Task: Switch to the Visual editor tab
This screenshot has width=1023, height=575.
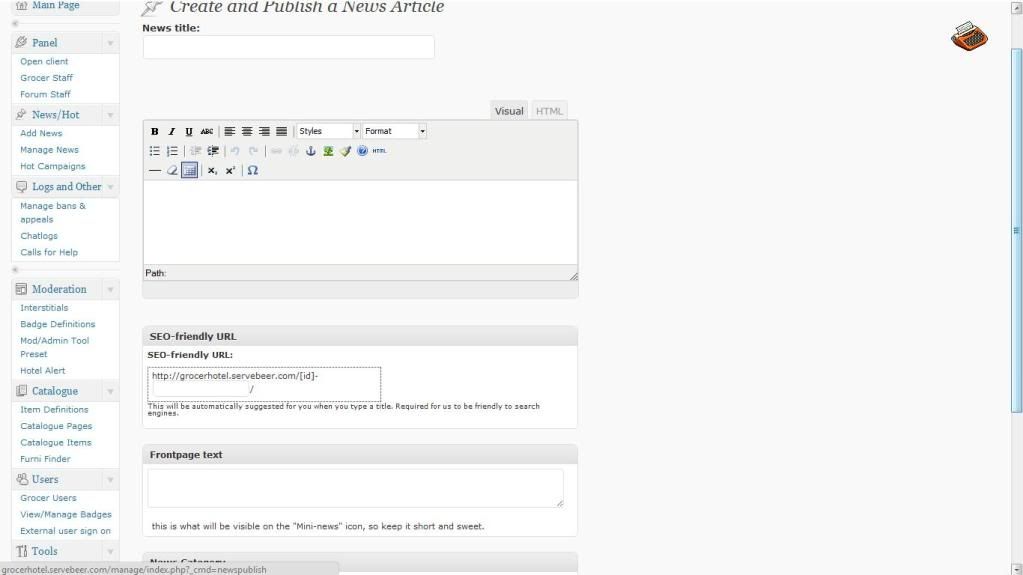Action: click(x=509, y=111)
